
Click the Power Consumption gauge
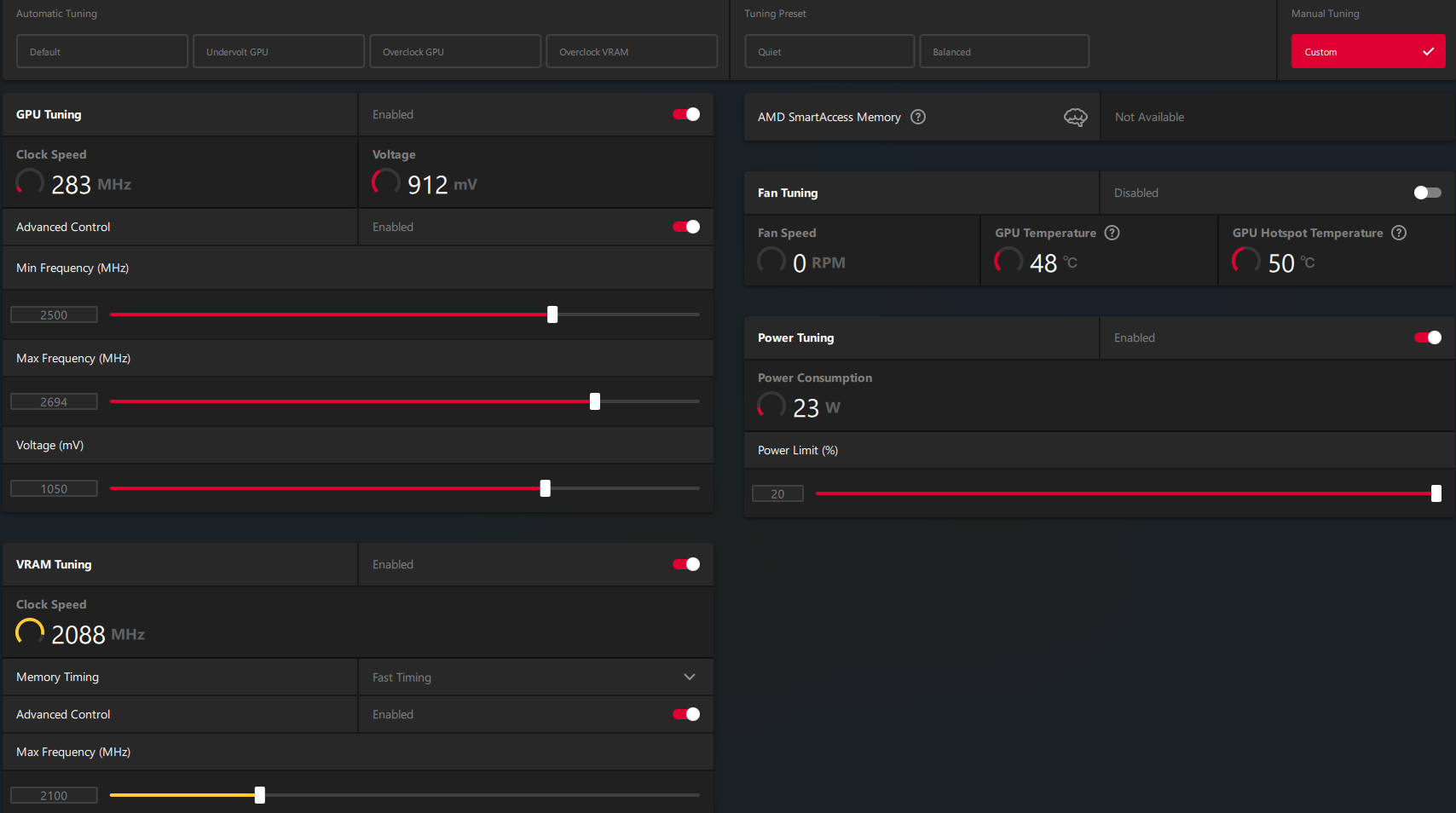click(x=771, y=406)
